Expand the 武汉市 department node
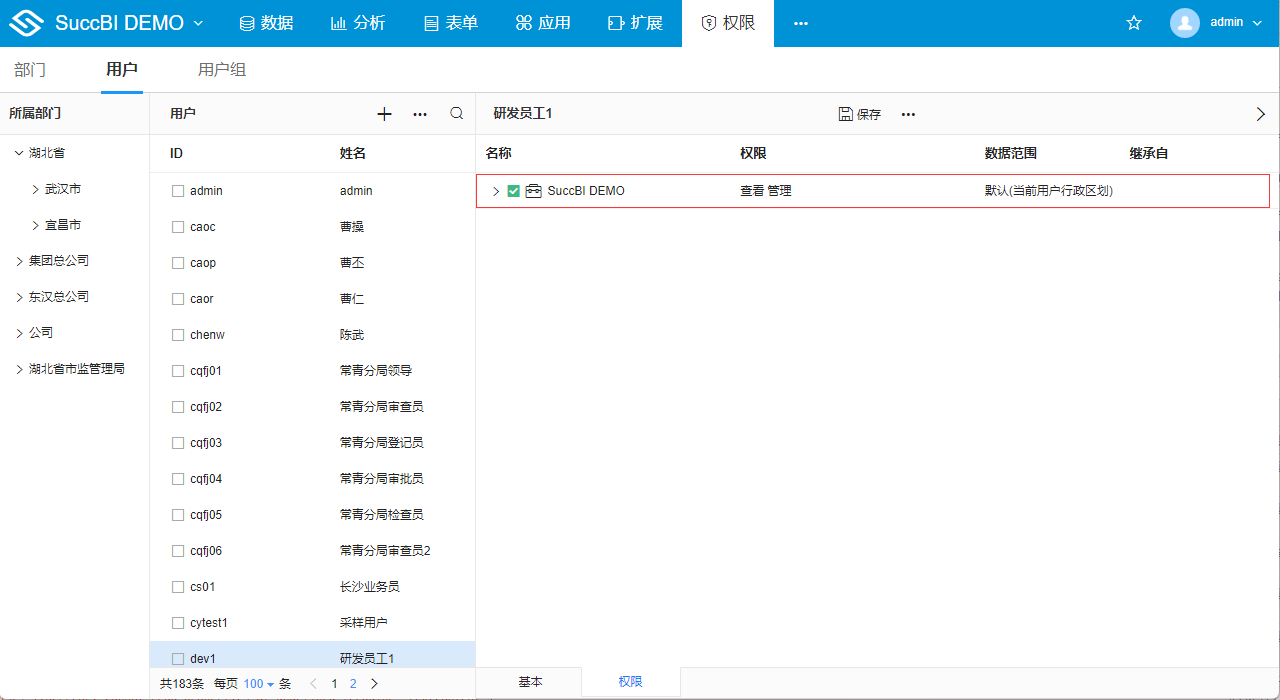Image resolution: width=1280 pixels, height=700 pixels. (x=37, y=189)
